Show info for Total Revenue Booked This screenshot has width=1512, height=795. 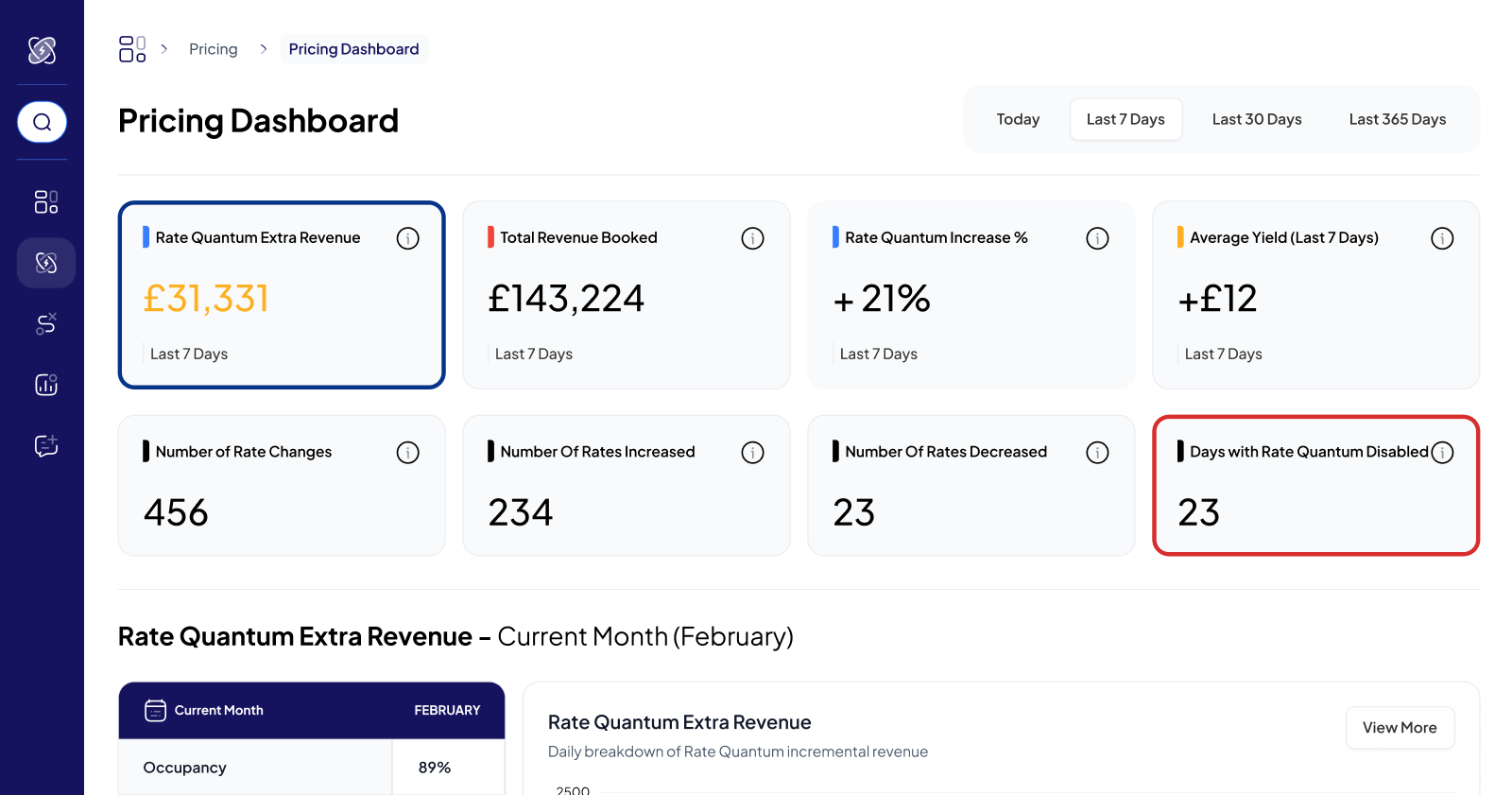pos(752,238)
